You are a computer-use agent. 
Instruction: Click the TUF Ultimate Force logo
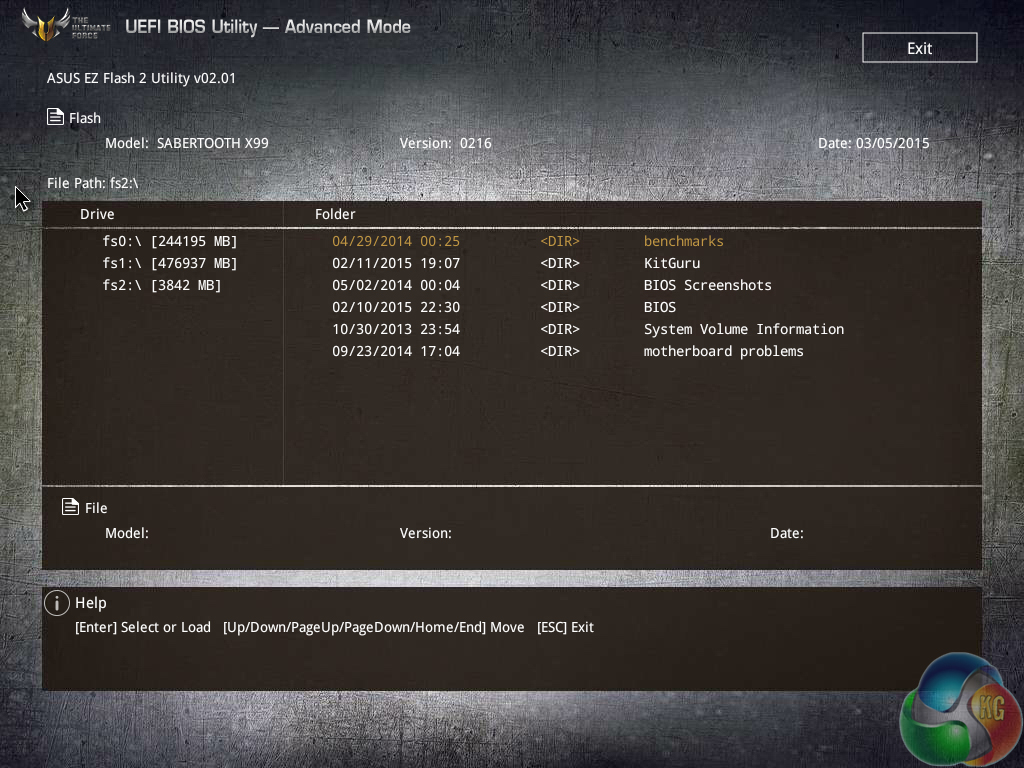65,25
